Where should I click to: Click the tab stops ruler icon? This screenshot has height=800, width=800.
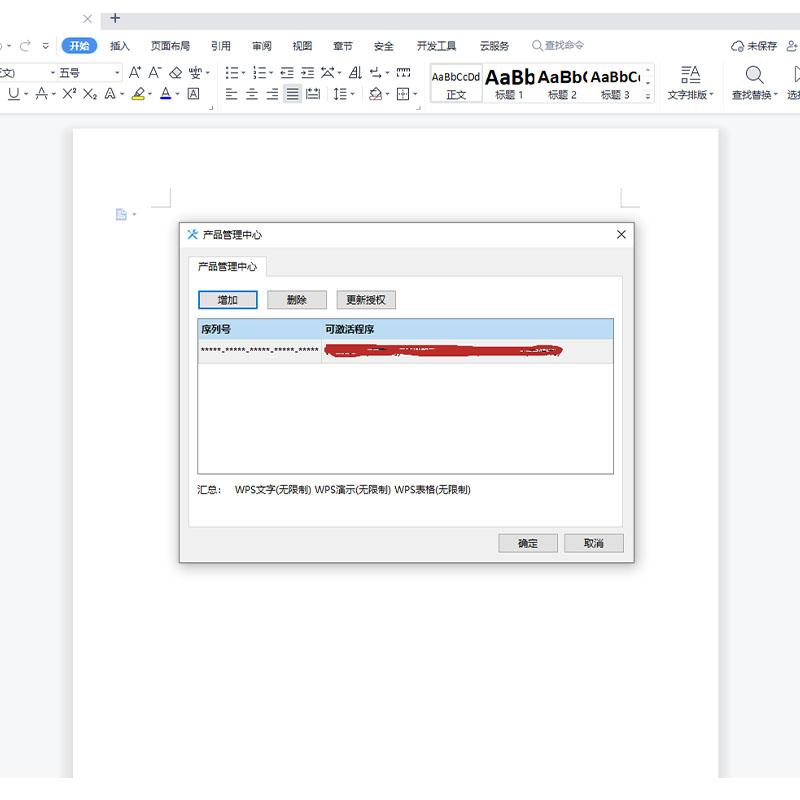pyautogui.click(x=404, y=72)
